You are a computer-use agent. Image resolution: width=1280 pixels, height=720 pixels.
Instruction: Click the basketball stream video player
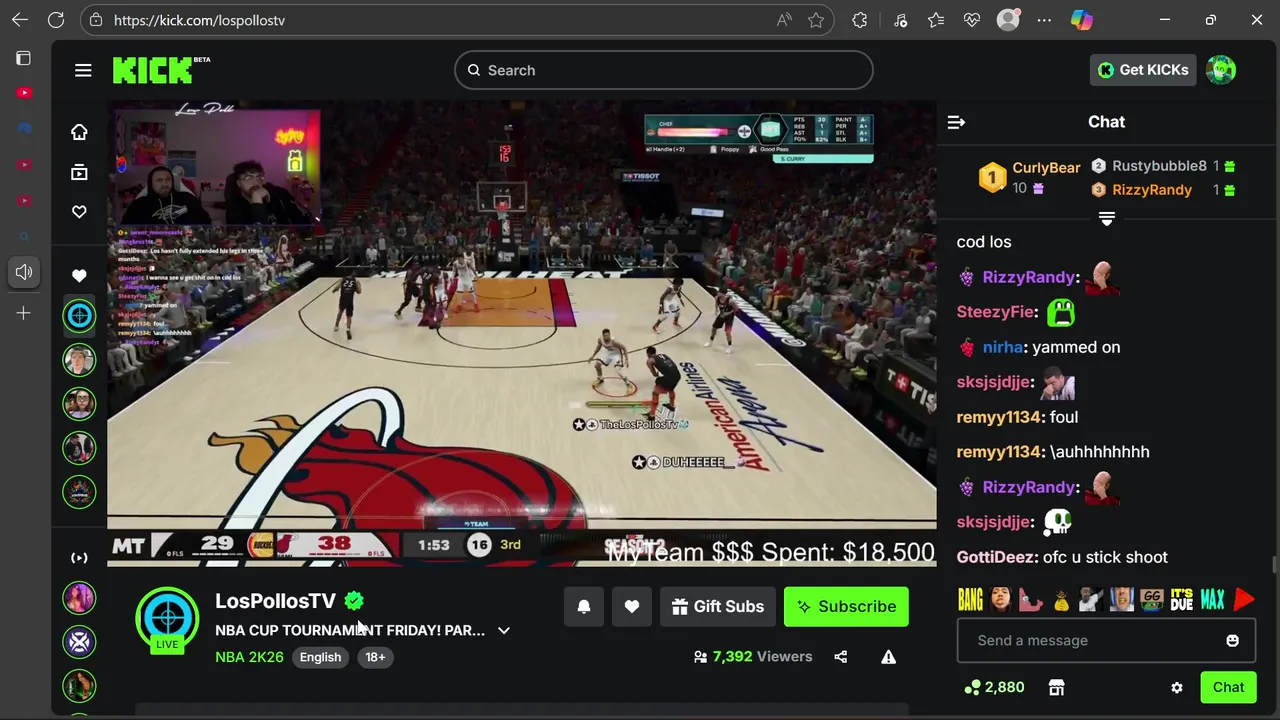(522, 333)
